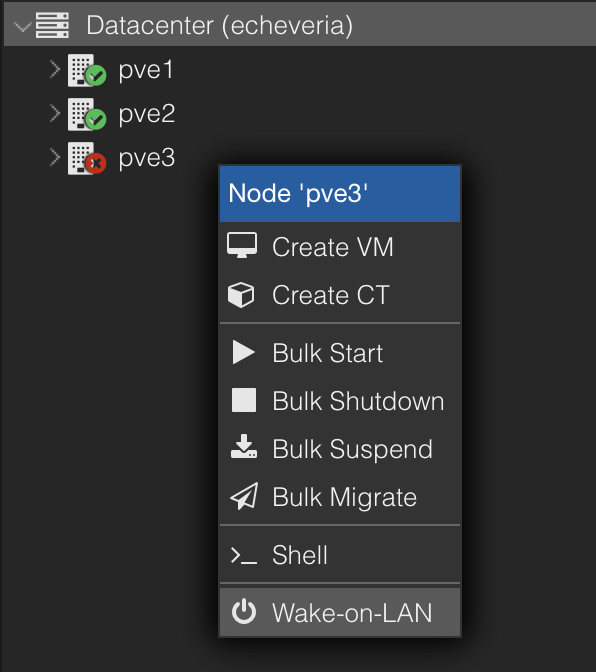The height and width of the screenshot is (672, 596).
Task: Click the pve3 offline node icon
Action: click(x=87, y=159)
